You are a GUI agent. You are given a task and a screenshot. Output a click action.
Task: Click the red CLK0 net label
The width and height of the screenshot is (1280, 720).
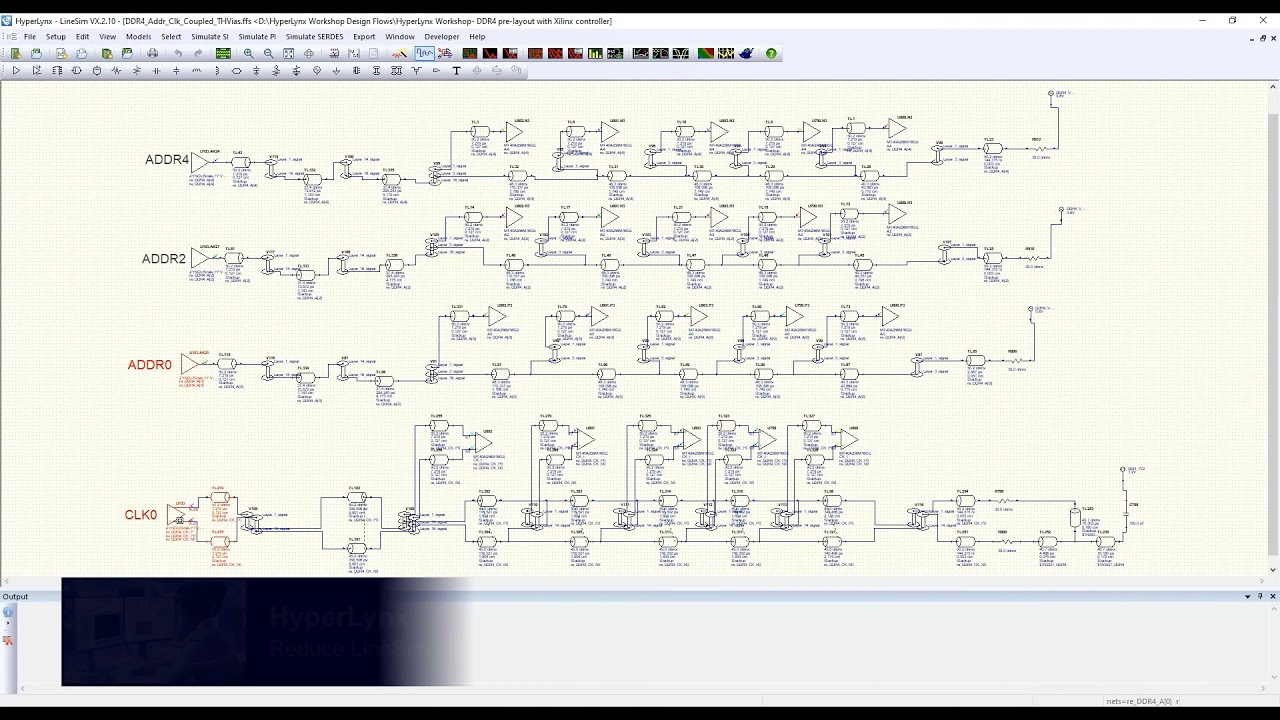pyautogui.click(x=141, y=515)
